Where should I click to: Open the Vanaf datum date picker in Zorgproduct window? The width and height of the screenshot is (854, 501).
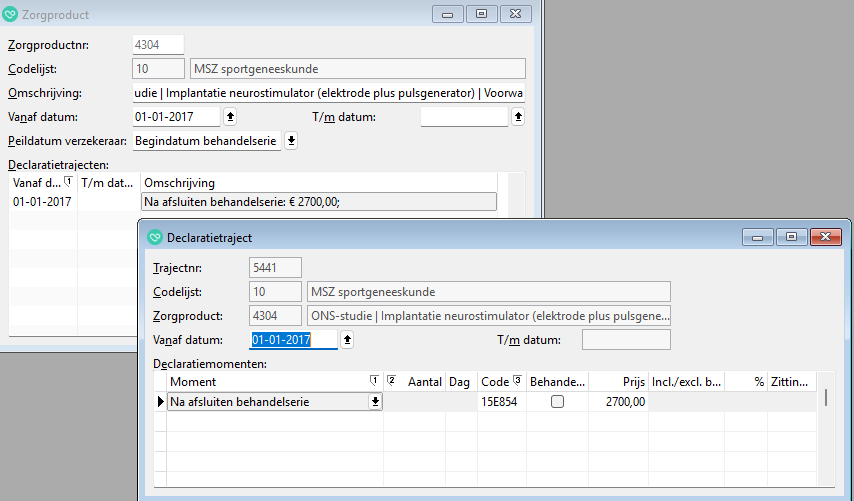(230, 117)
